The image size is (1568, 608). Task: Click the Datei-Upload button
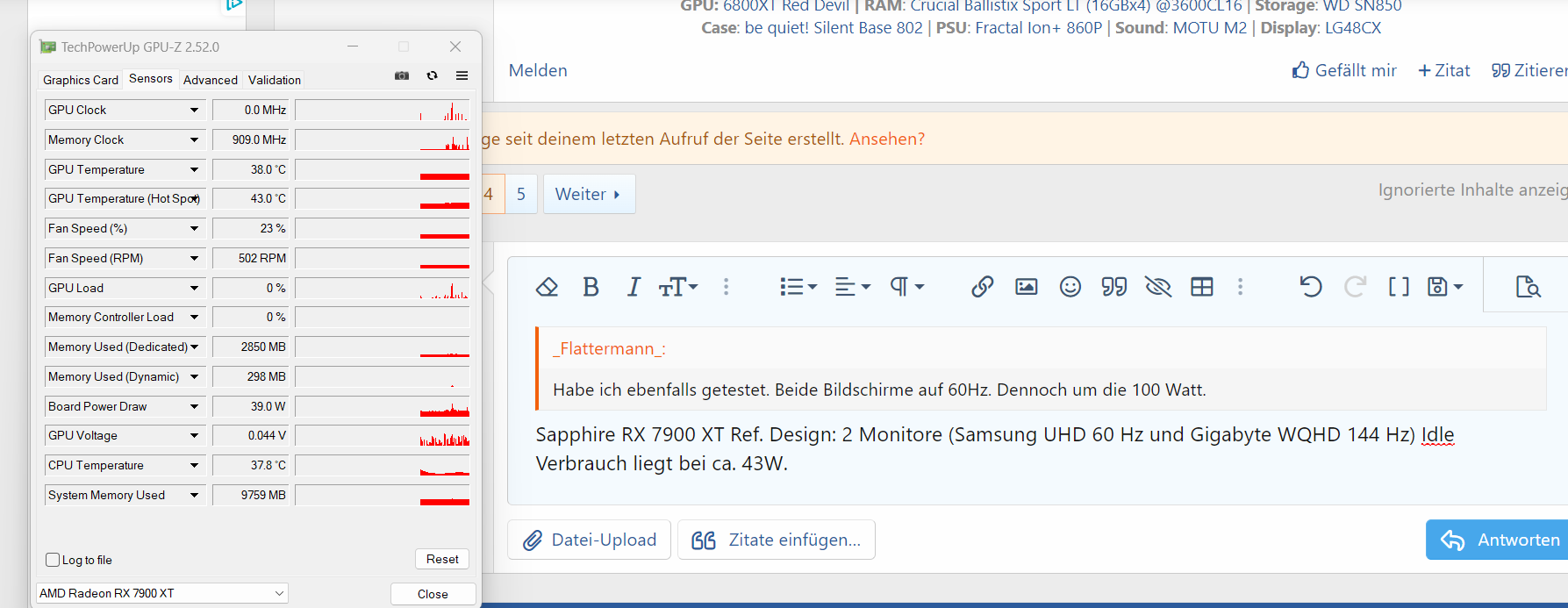590,540
